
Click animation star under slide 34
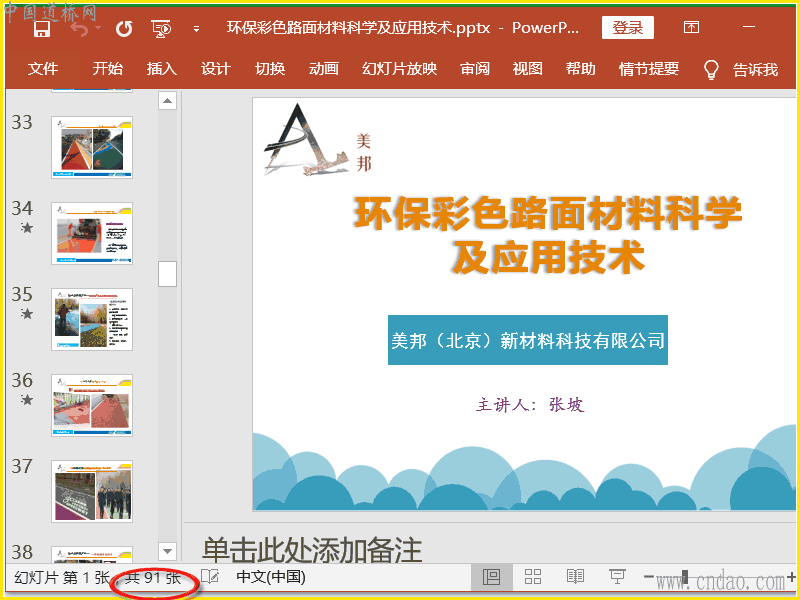point(27,228)
